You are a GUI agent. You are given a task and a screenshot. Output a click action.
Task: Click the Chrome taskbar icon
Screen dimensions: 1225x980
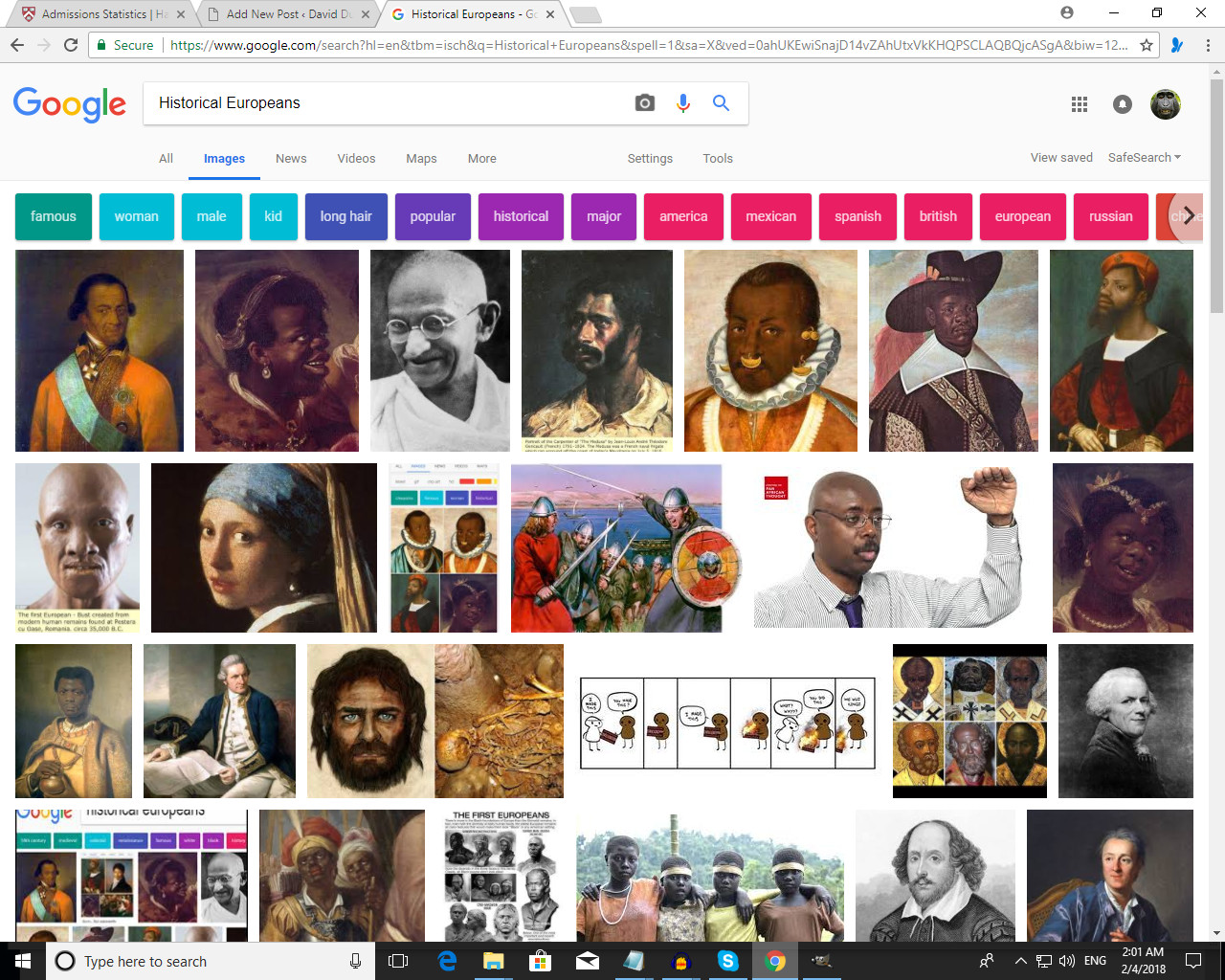point(774,961)
